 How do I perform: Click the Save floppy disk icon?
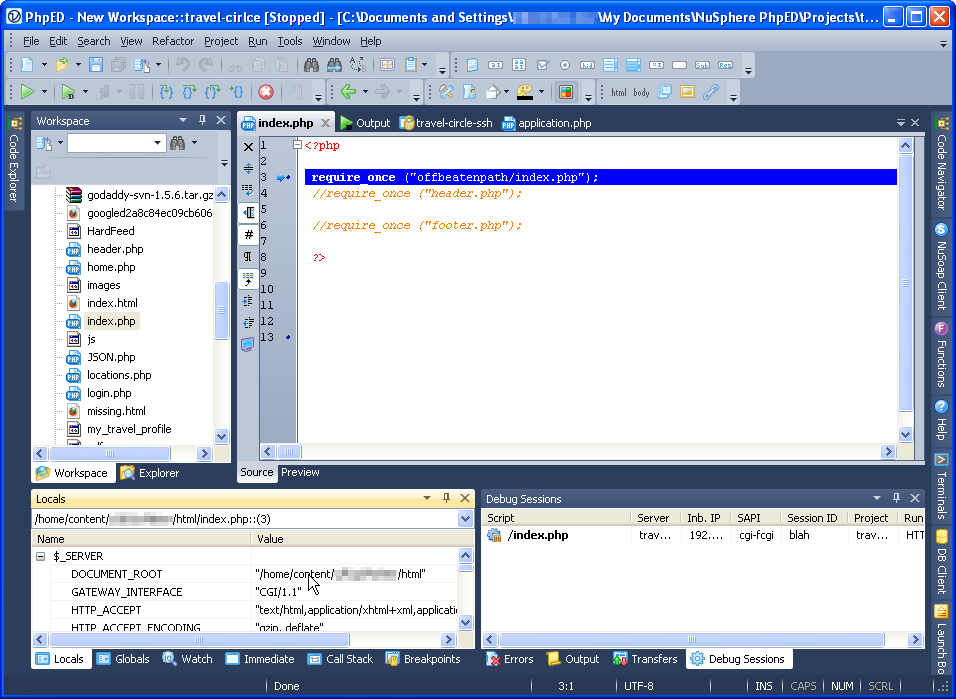96,65
